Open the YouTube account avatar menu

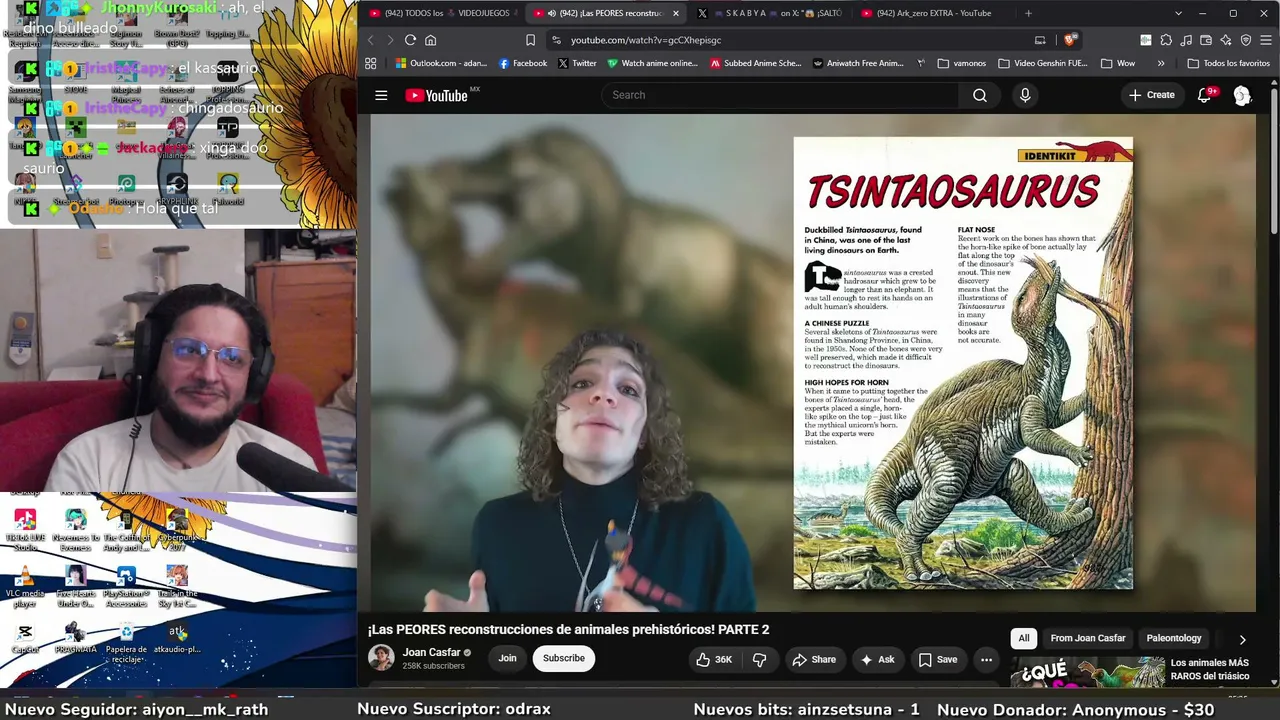1242,95
